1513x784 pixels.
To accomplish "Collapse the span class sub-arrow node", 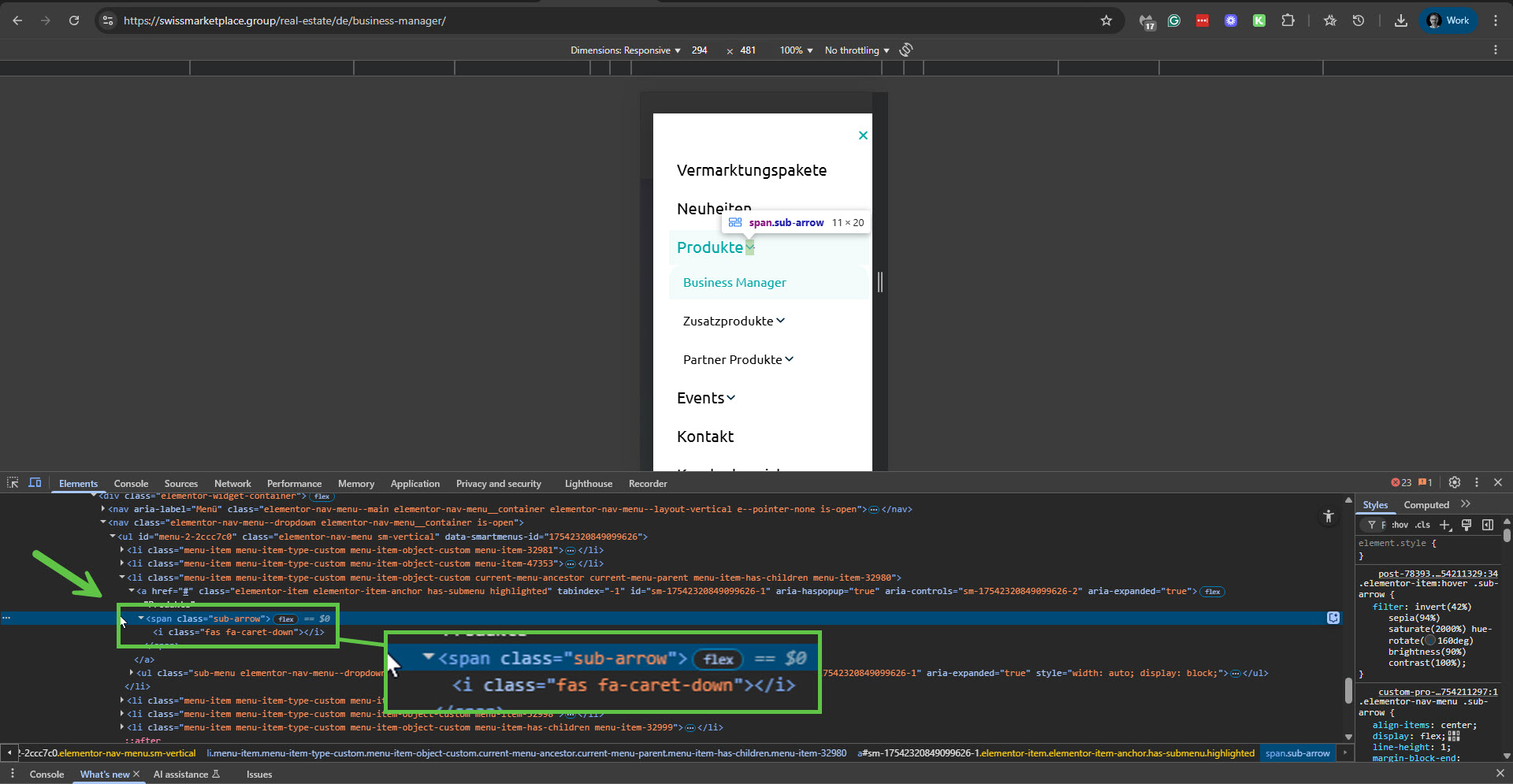I will 141,619.
